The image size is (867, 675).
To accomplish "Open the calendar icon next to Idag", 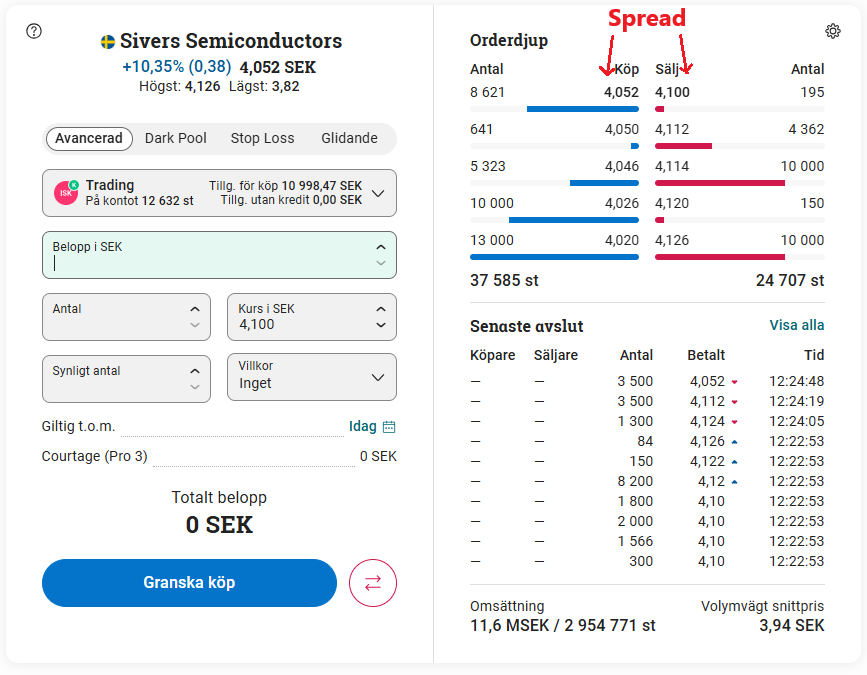I will point(389,427).
